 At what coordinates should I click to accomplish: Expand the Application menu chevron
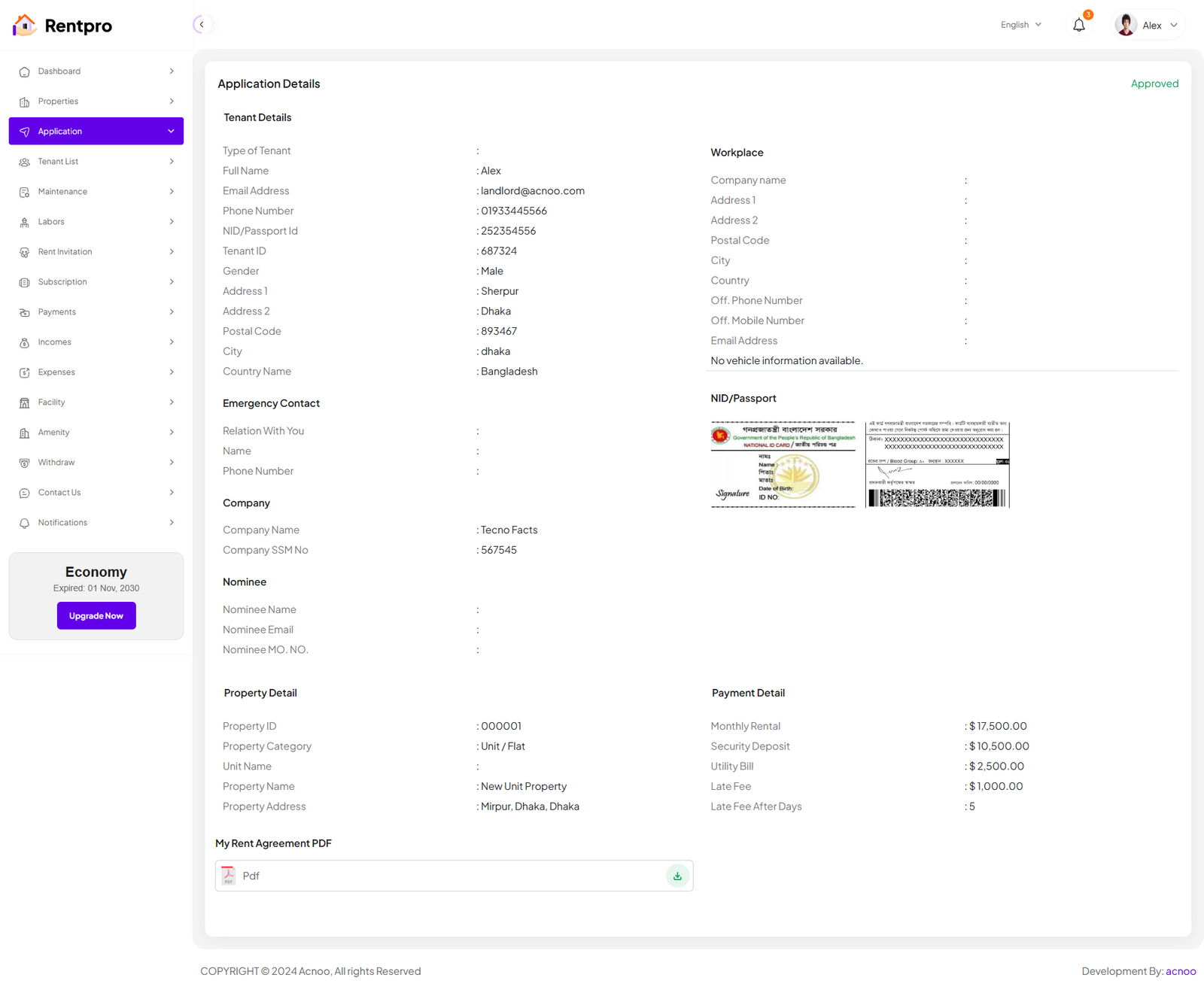pos(171,132)
